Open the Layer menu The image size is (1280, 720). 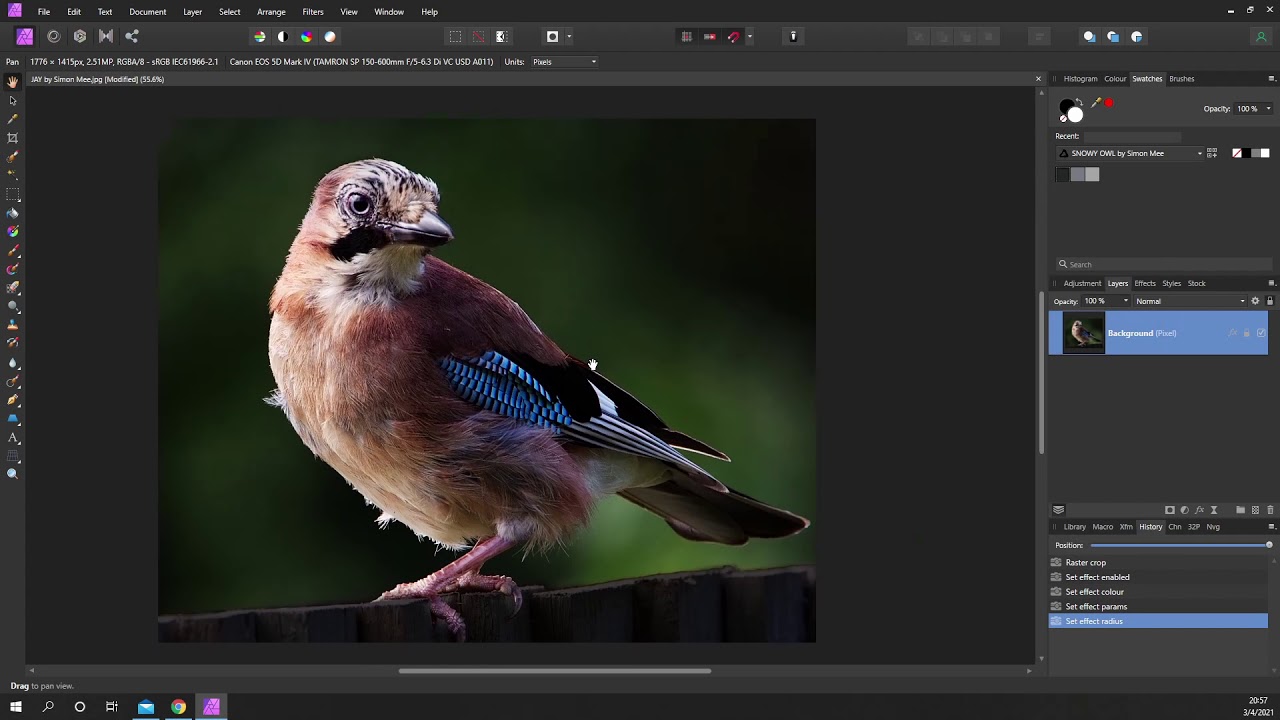(x=193, y=12)
